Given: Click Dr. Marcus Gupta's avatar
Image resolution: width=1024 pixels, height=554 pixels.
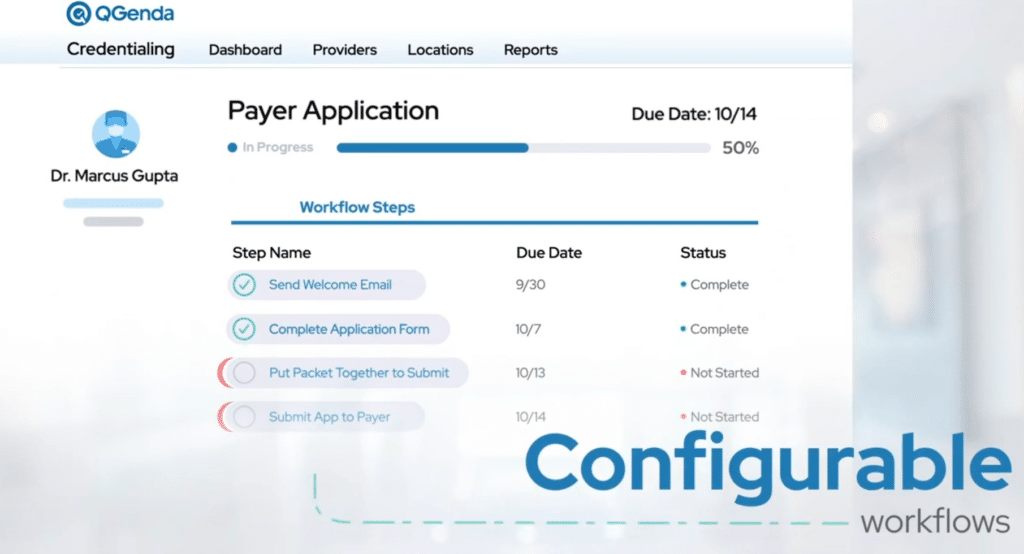Looking at the screenshot, I should pos(115,134).
